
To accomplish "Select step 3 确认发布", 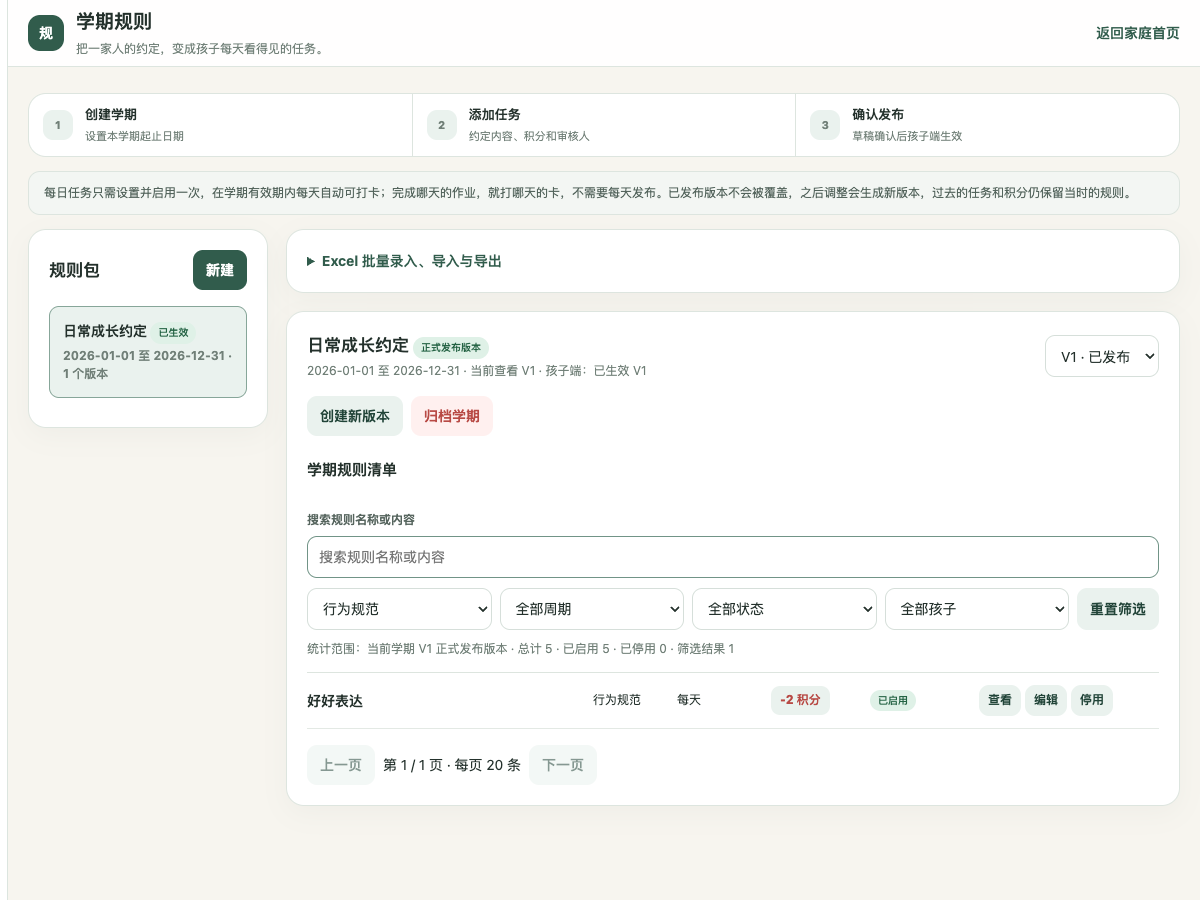I will click(x=987, y=125).
